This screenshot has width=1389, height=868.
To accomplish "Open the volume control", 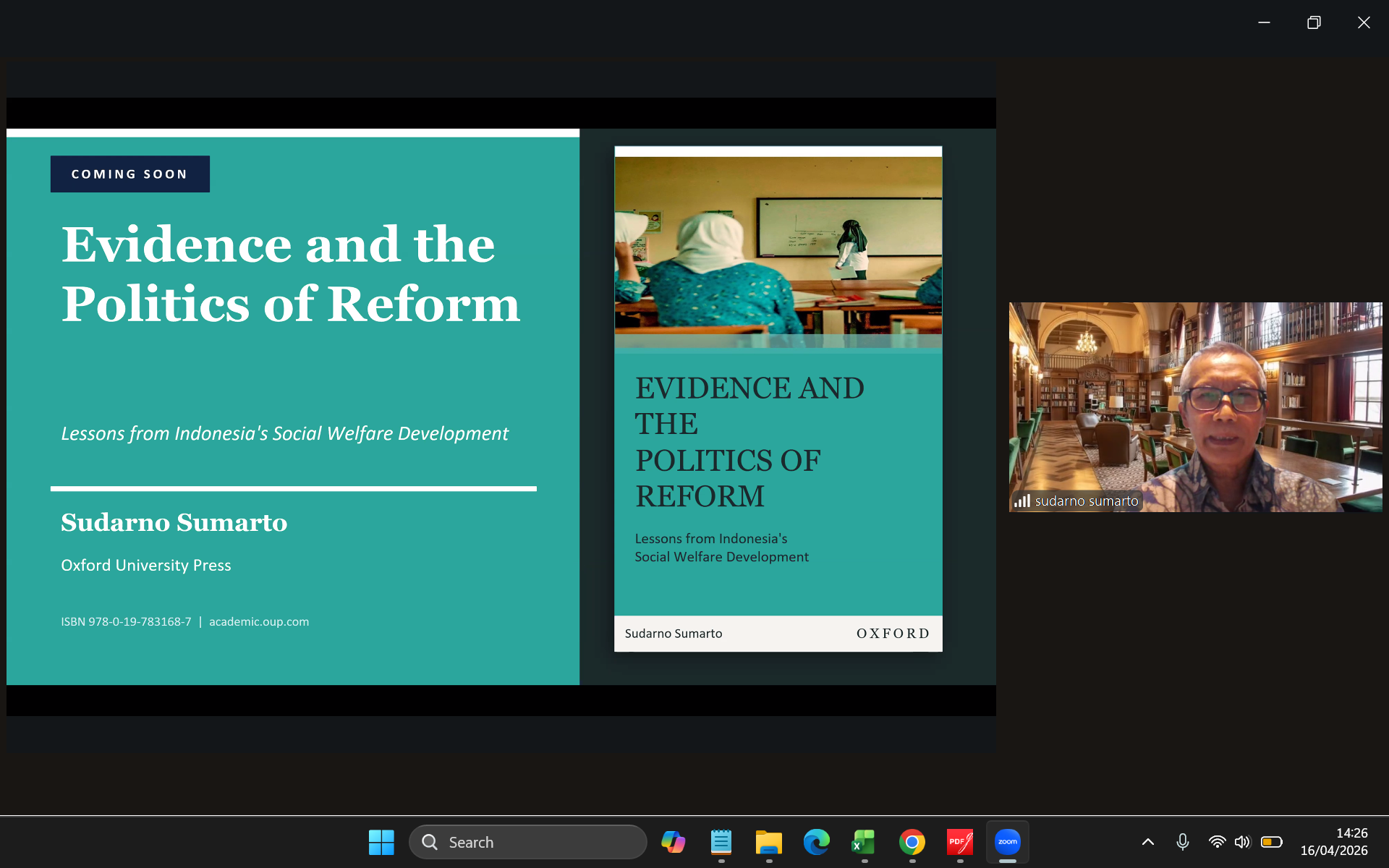I will [x=1243, y=842].
